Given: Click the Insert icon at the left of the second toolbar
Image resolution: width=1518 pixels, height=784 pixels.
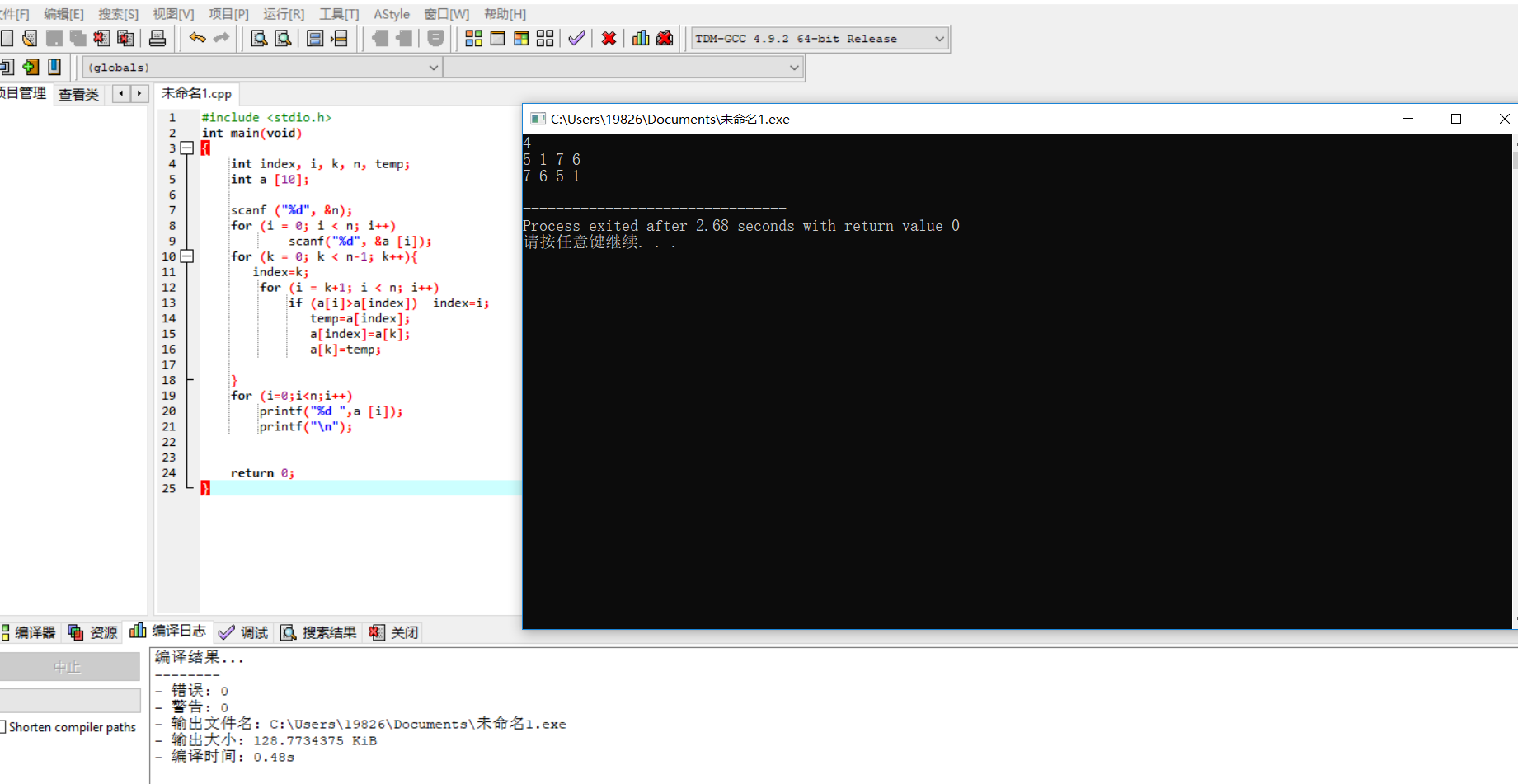Looking at the screenshot, I should click(x=7, y=67).
